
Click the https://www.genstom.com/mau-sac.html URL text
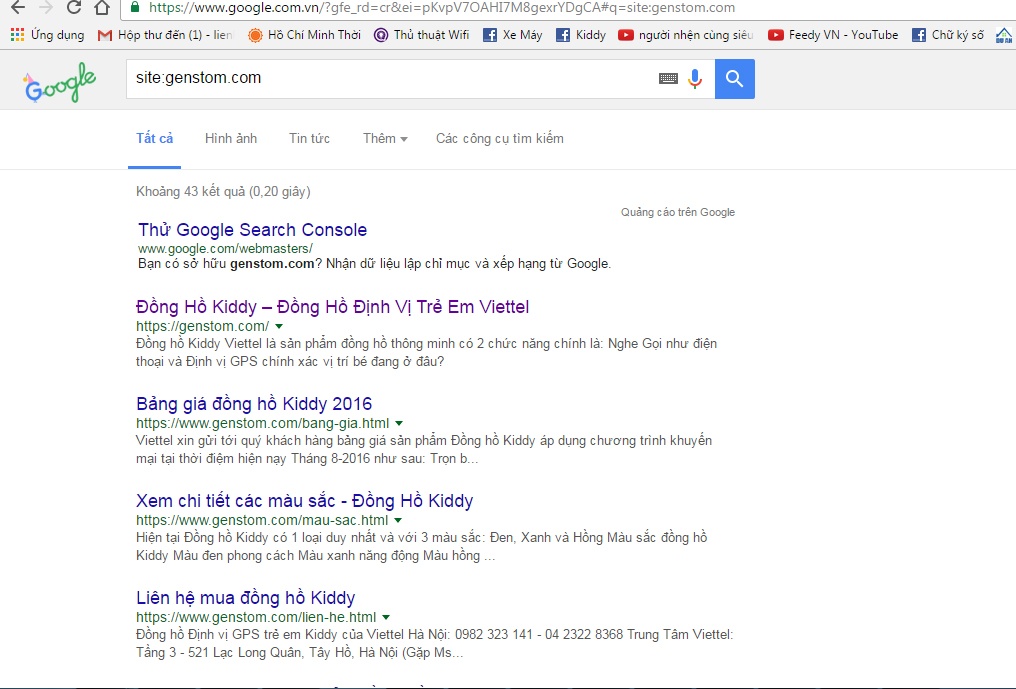click(x=262, y=520)
